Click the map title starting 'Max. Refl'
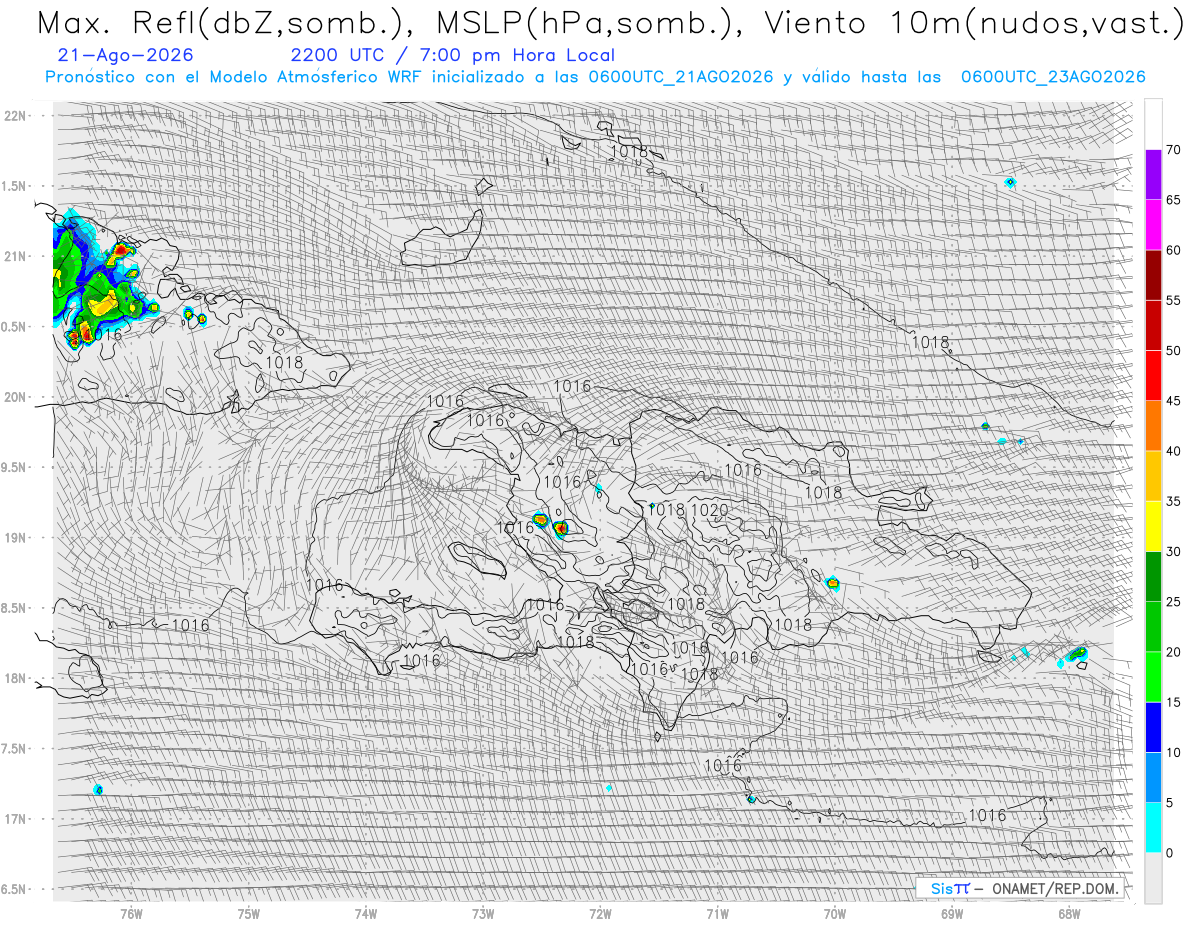The image size is (1200, 927). (x=609, y=22)
